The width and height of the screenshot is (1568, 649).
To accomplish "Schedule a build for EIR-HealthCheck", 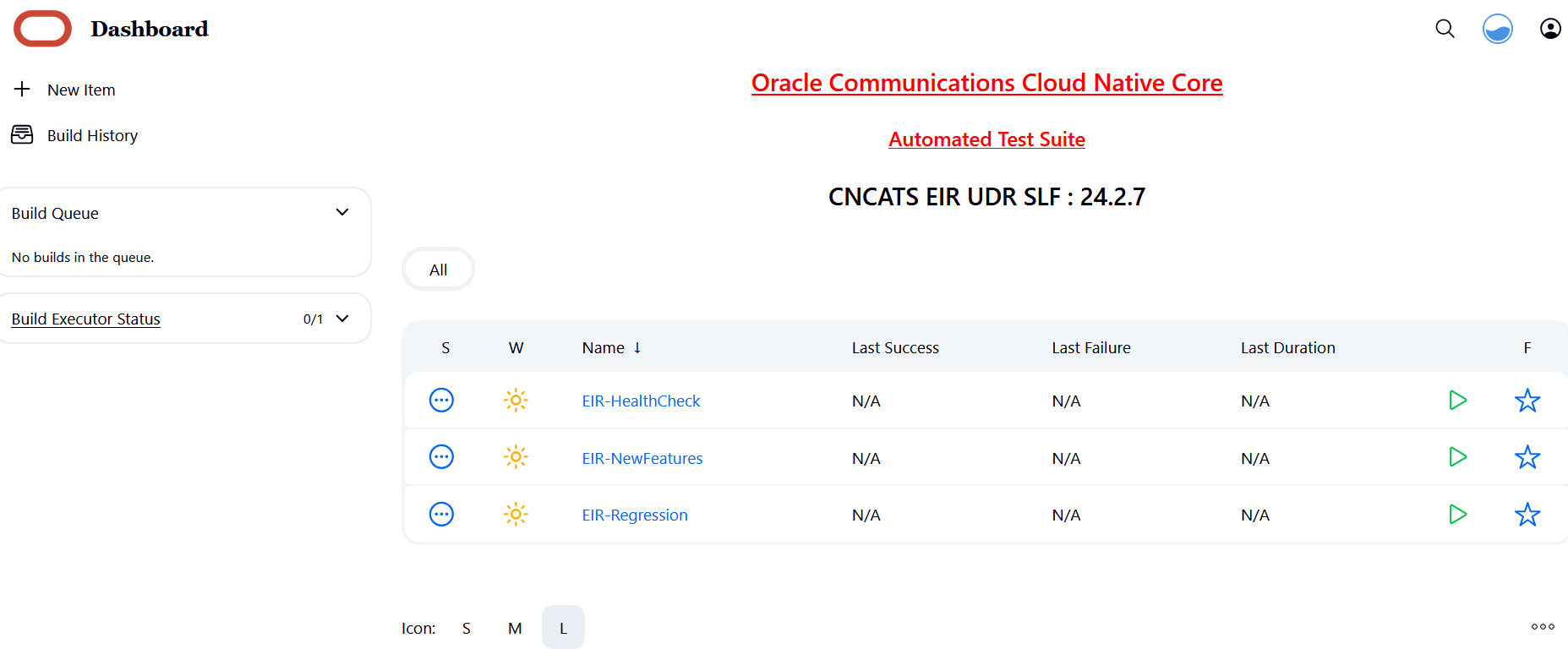I will (x=1458, y=400).
